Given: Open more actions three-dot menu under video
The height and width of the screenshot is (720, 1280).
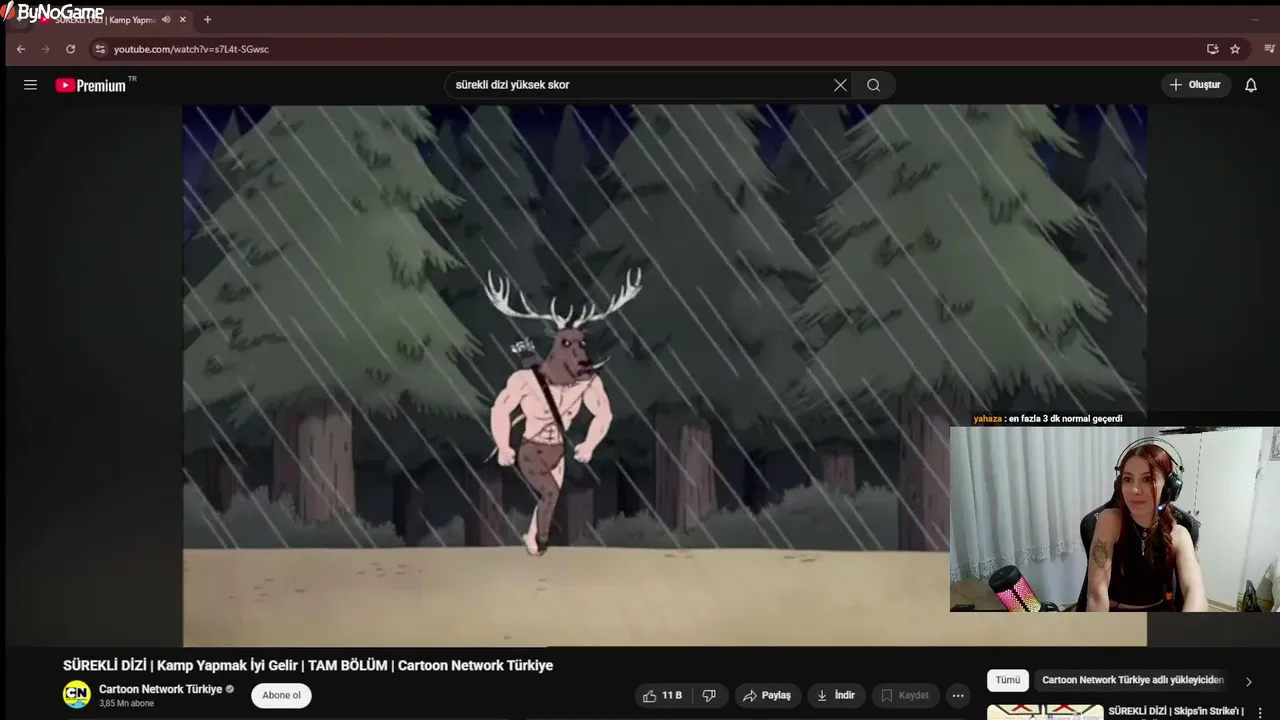Looking at the screenshot, I should pos(958,696).
